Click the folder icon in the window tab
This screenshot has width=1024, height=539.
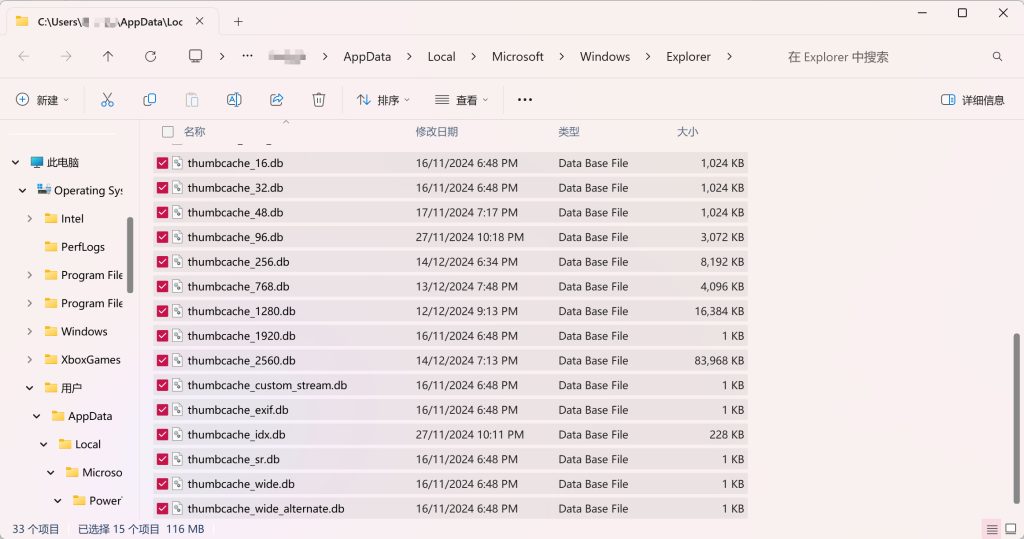[22, 22]
